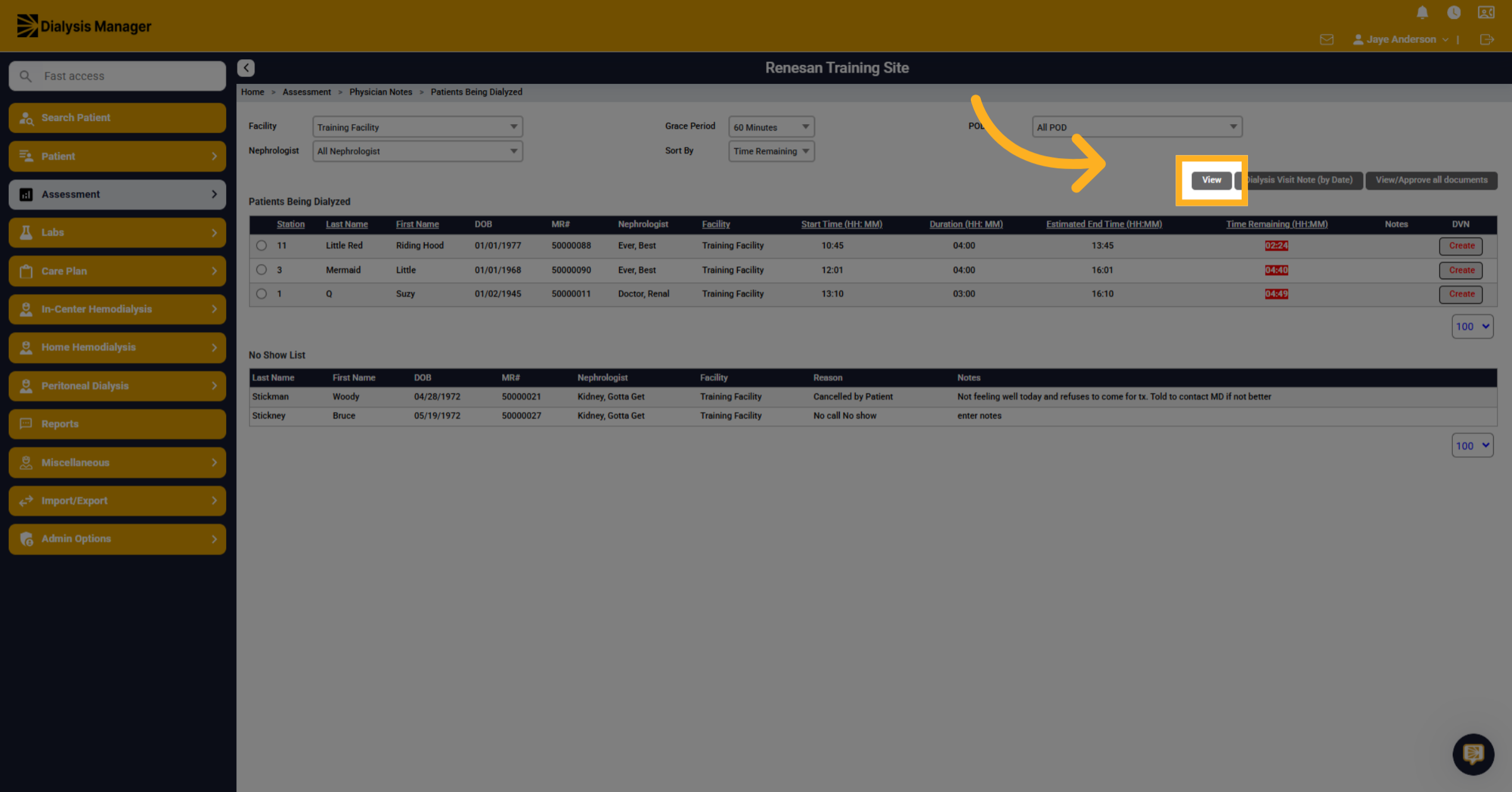The height and width of the screenshot is (792, 1512).
Task: Go to Physician Notes breadcrumb
Action: (381, 92)
